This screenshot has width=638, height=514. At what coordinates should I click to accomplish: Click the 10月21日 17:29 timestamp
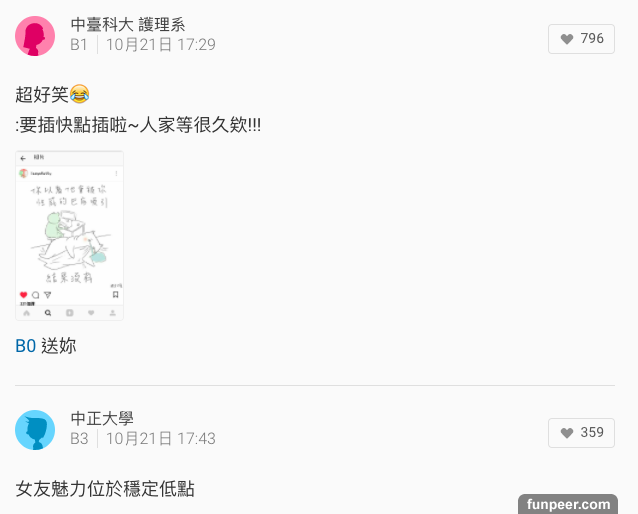point(161,45)
